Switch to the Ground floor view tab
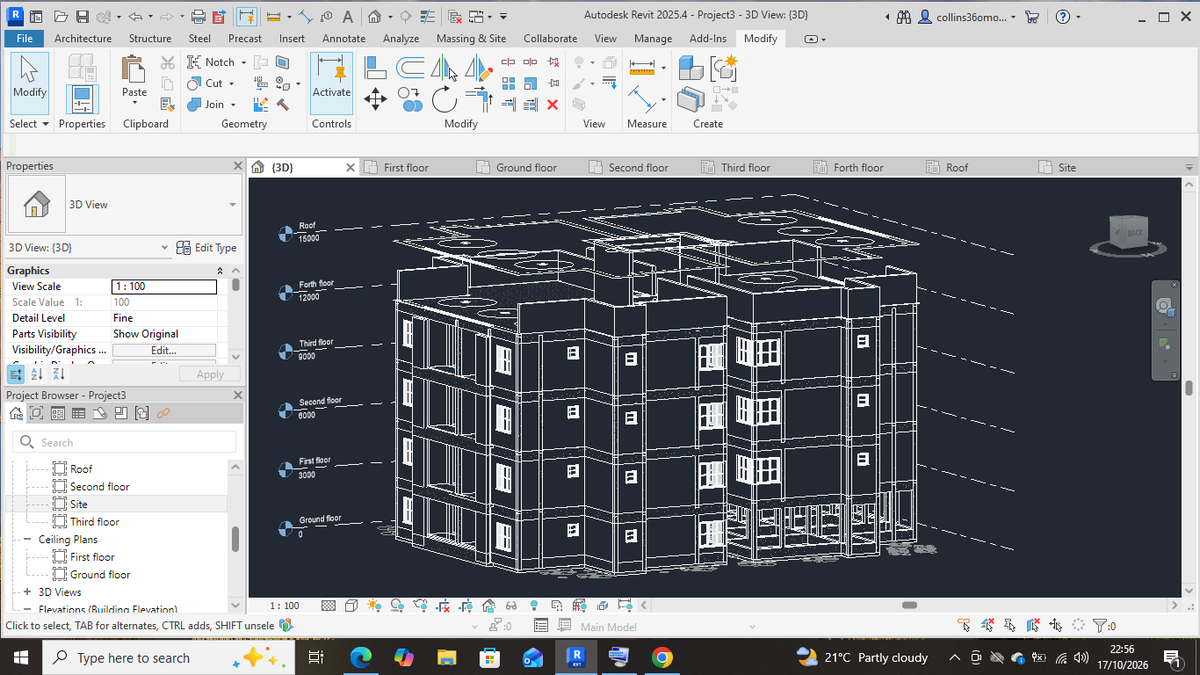1200x675 pixels. tap(526, 167)
